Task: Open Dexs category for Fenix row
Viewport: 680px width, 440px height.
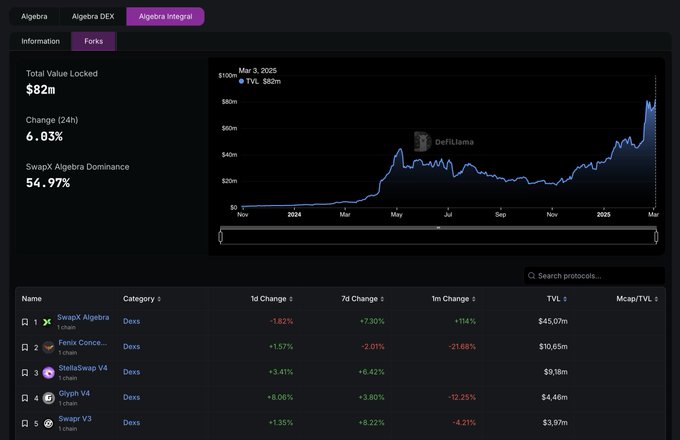Action: point(131,346)
